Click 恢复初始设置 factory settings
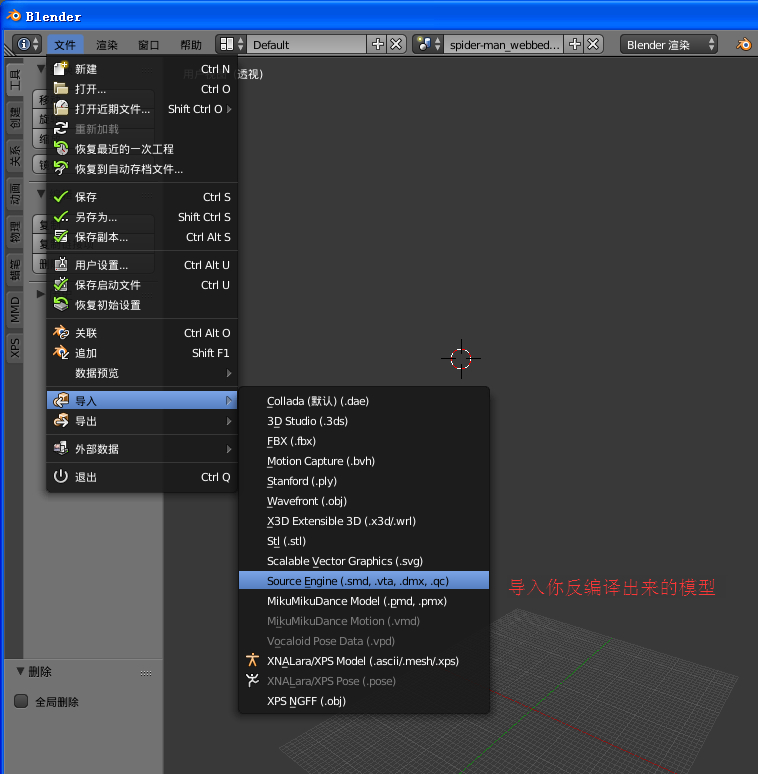The height and width of the screenshot is (774, 758). [142, 305]
